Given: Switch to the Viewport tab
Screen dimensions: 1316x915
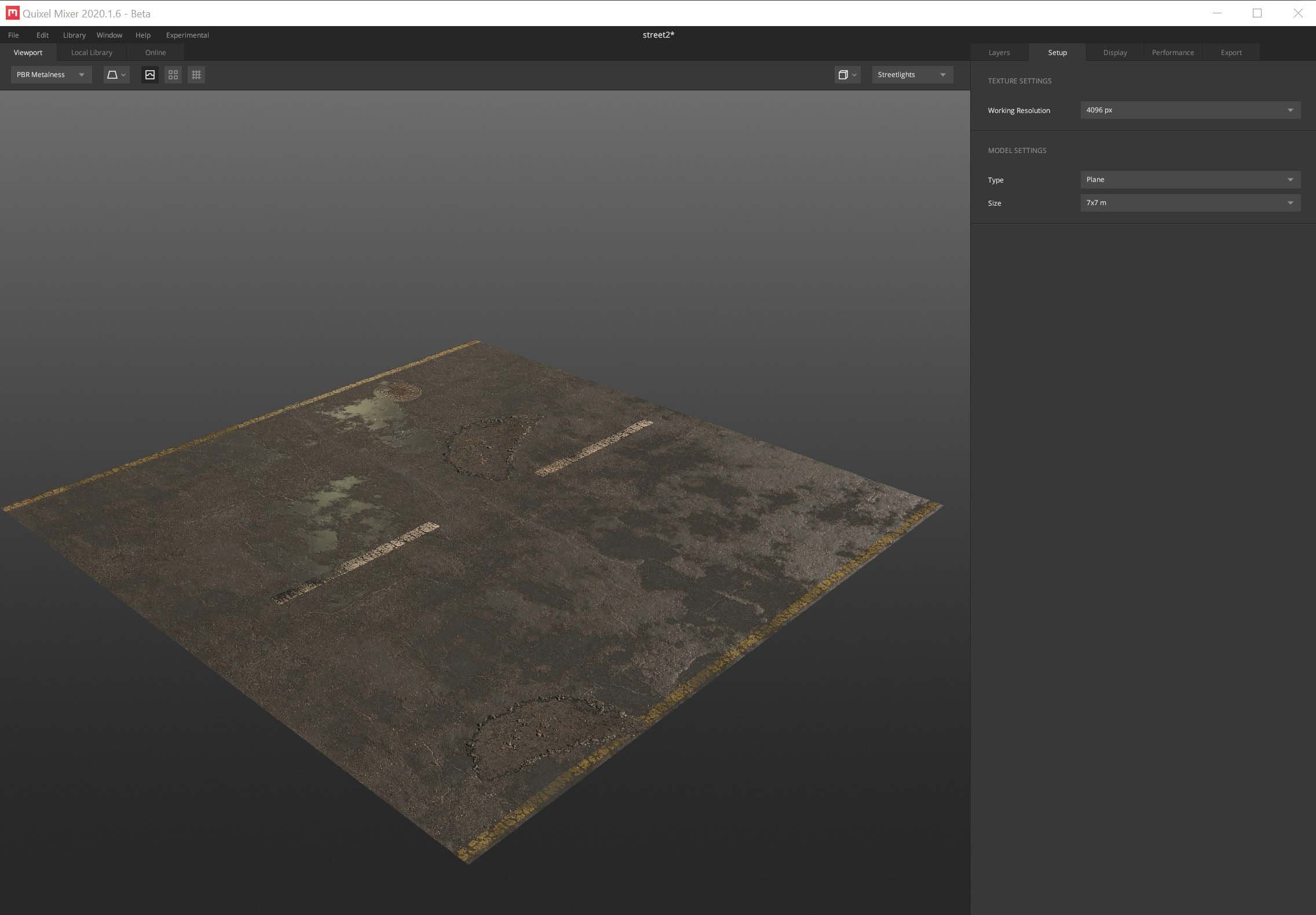Looking at the screenshot, I should [28, 53].
